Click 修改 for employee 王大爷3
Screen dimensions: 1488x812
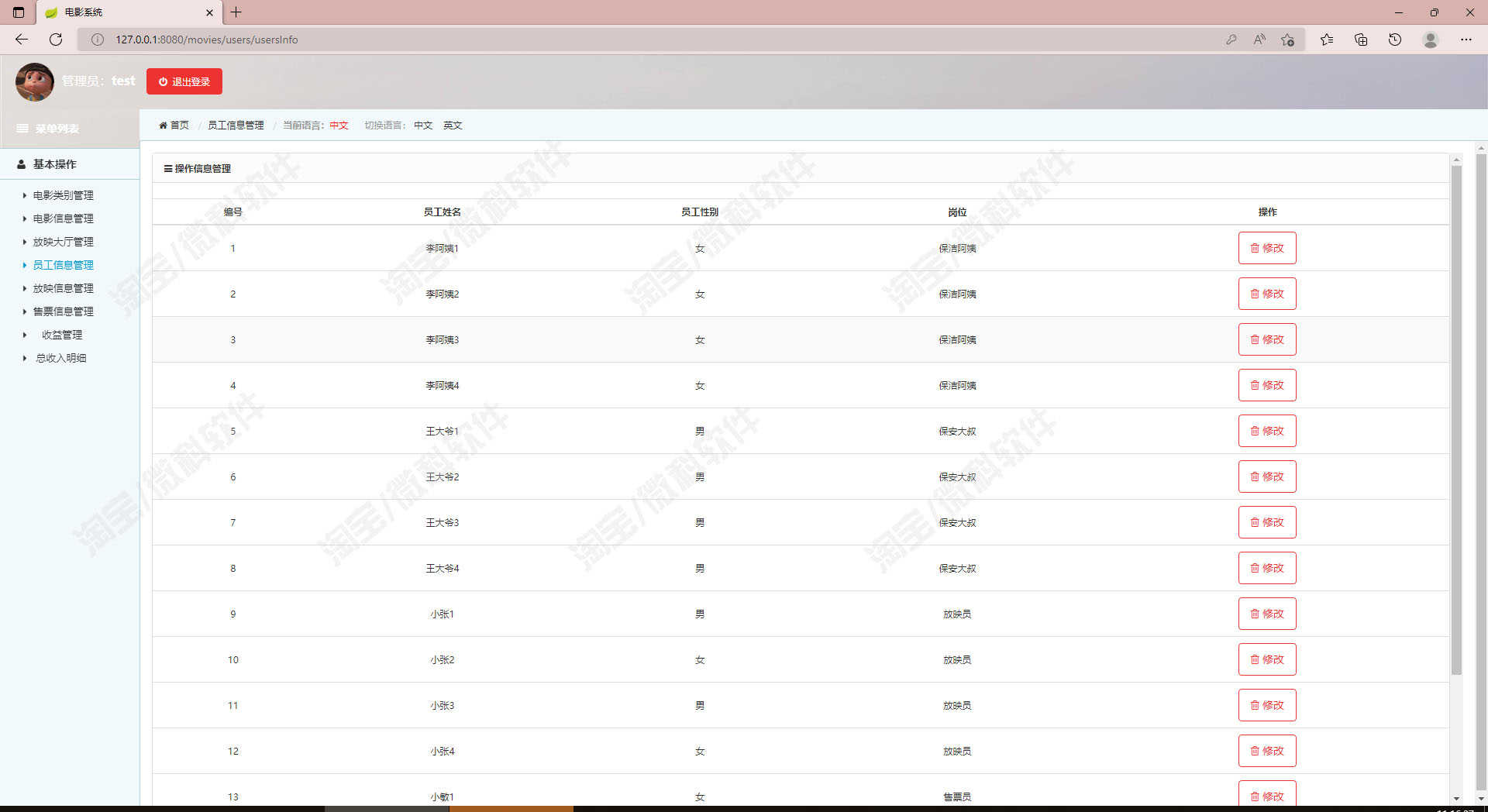(1267, 522)
